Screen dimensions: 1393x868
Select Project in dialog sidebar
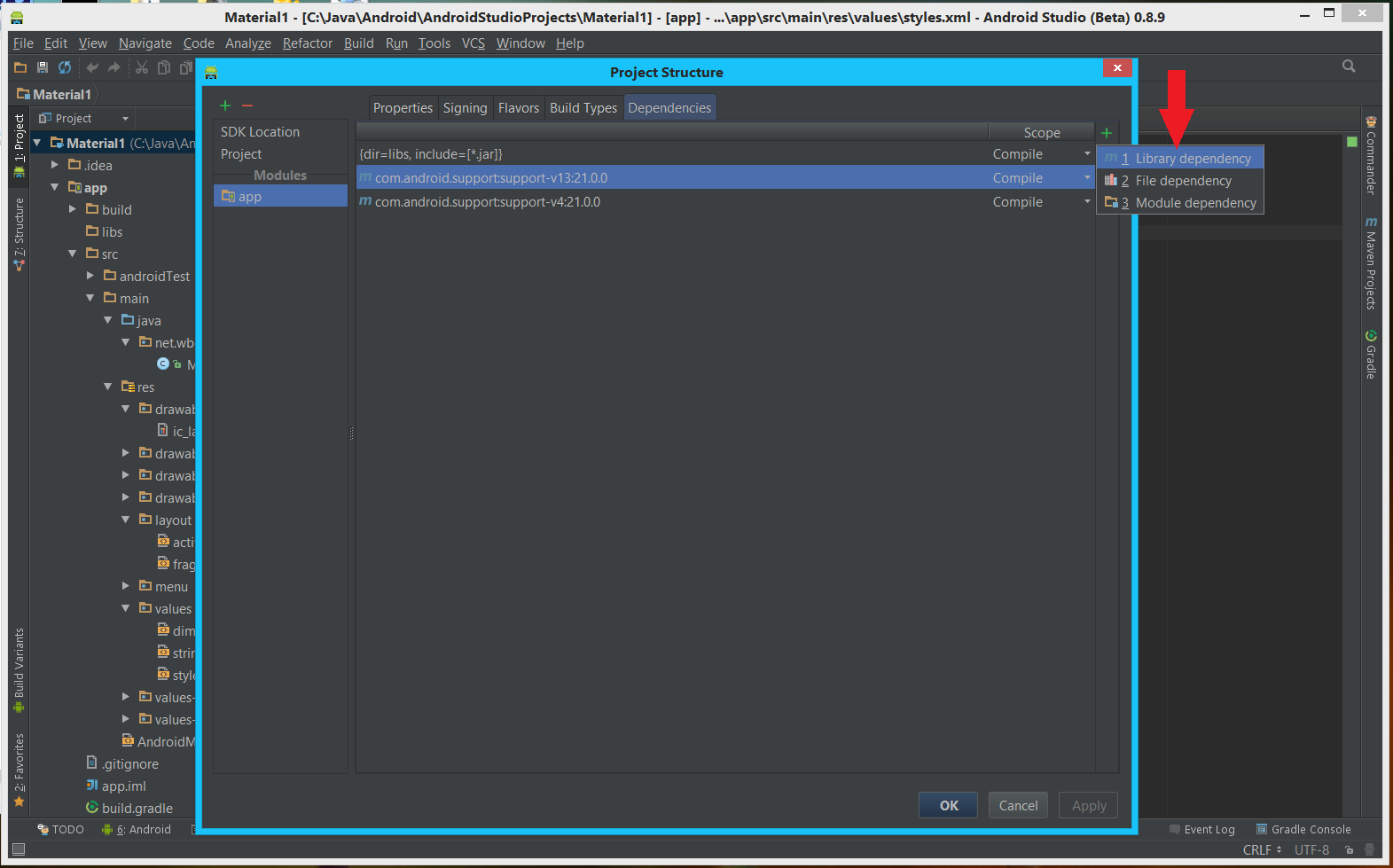click(x=280, y=154)
